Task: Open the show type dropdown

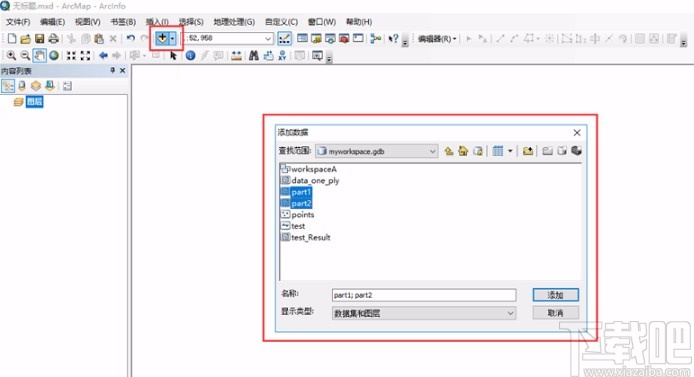Action: coord(510,313)
